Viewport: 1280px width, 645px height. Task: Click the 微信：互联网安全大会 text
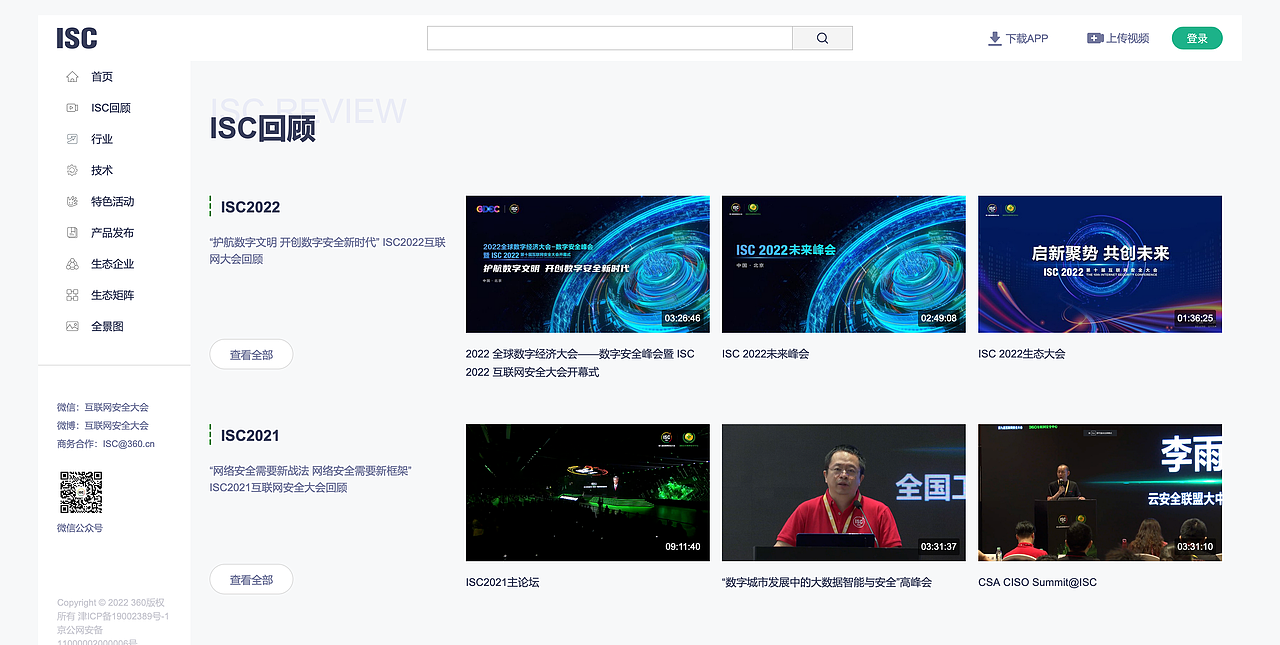[x=103, y=407]
